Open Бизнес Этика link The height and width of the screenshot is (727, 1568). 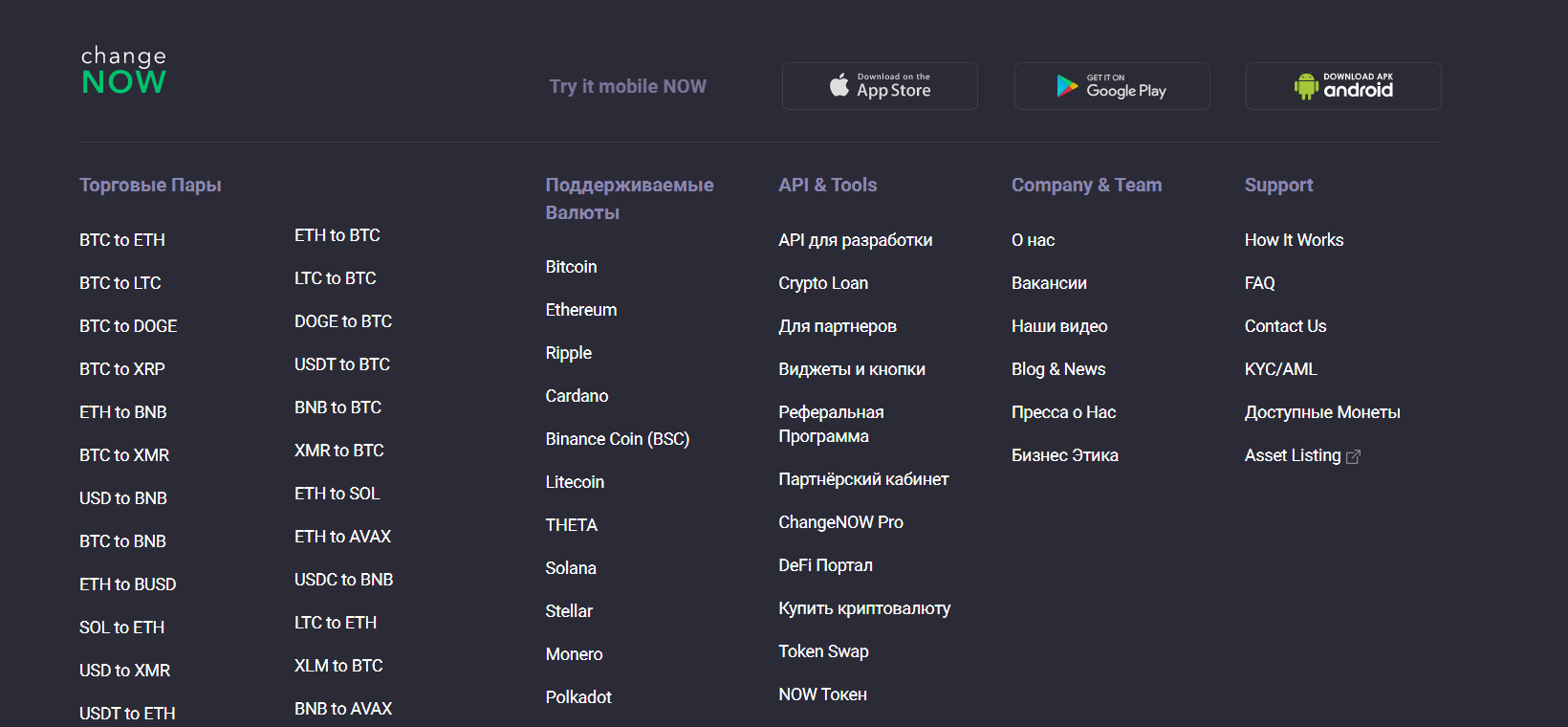pyautogui.click(x=1065, y=455)
